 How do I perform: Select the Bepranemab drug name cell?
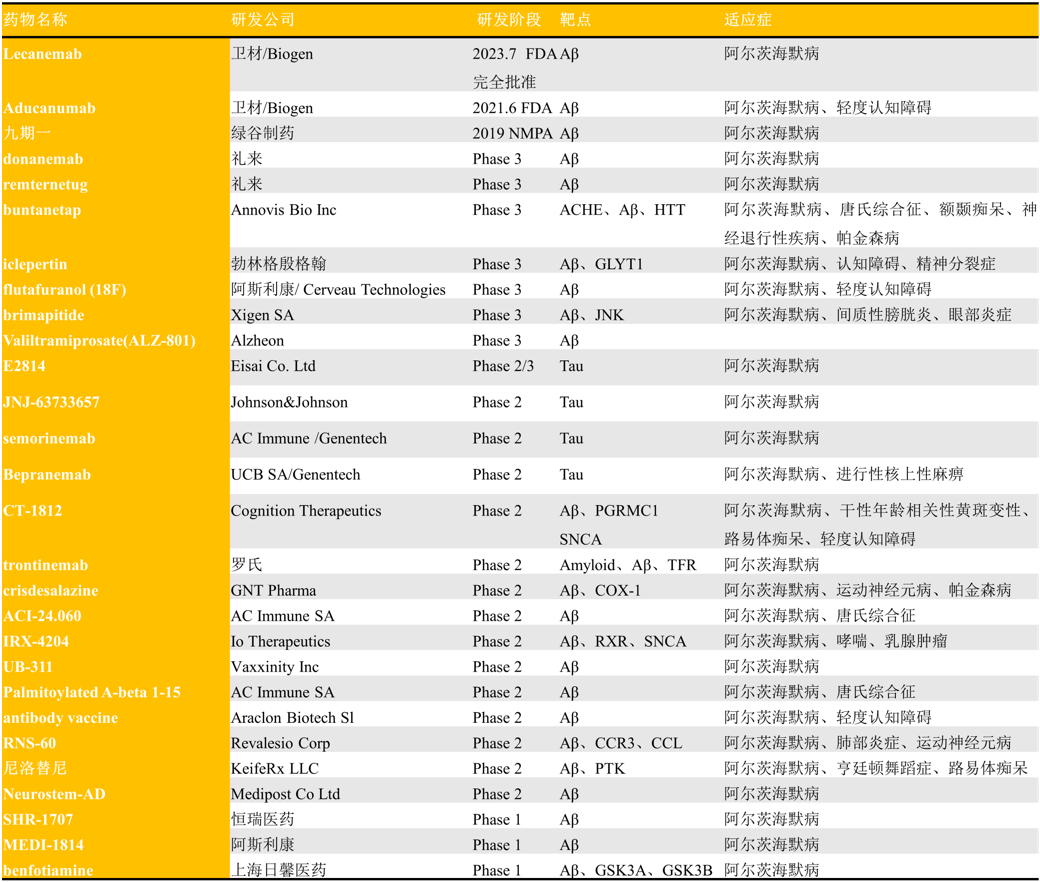point(47,475)
